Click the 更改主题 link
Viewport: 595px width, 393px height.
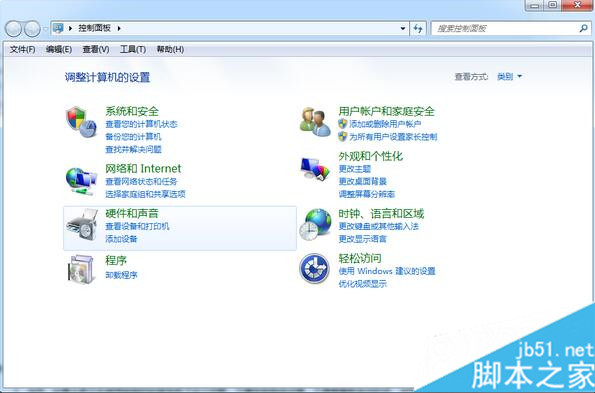[x=354, y=168]
